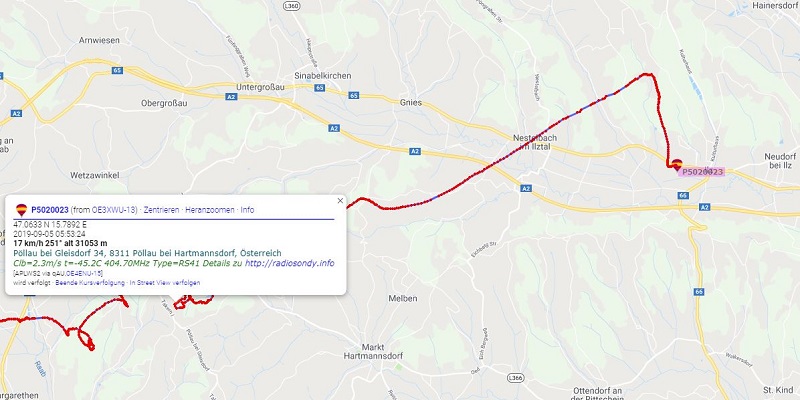Viewport: 800px width, 400px height.
Task: Select In Street View verfolgen
Action: click(165, 283)
